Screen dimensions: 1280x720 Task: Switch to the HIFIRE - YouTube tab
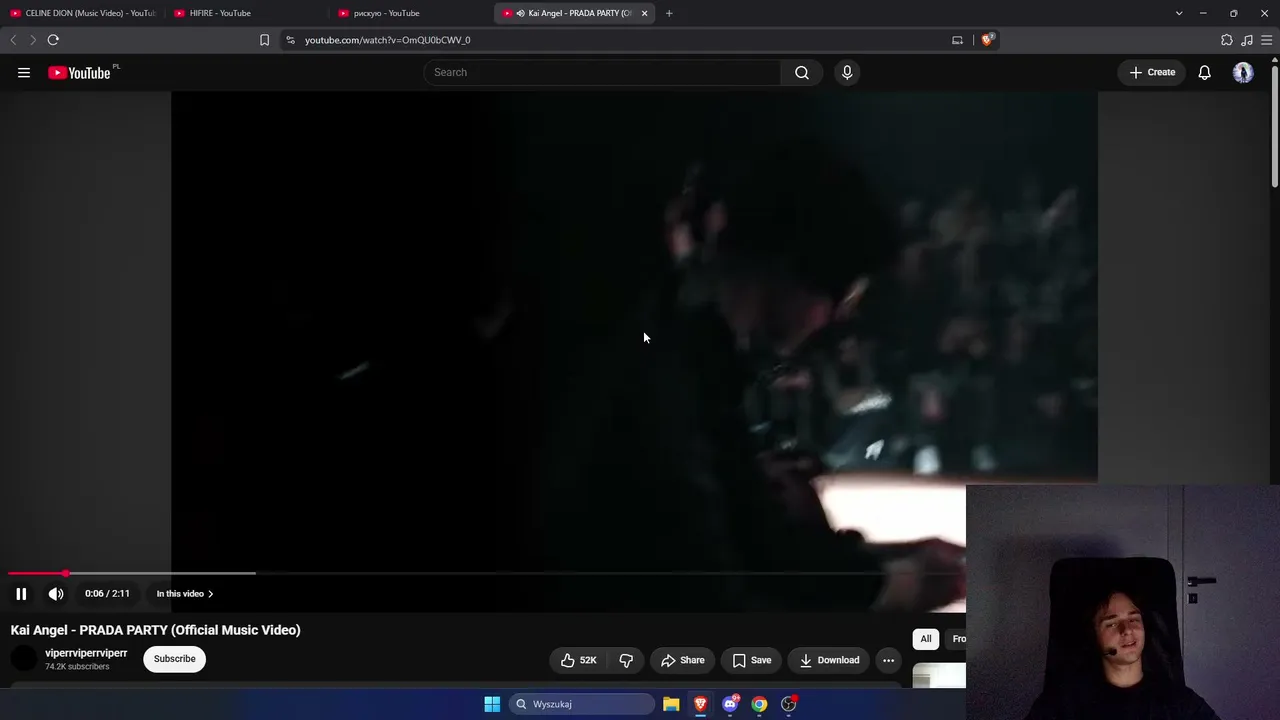(x=246, y=13)
